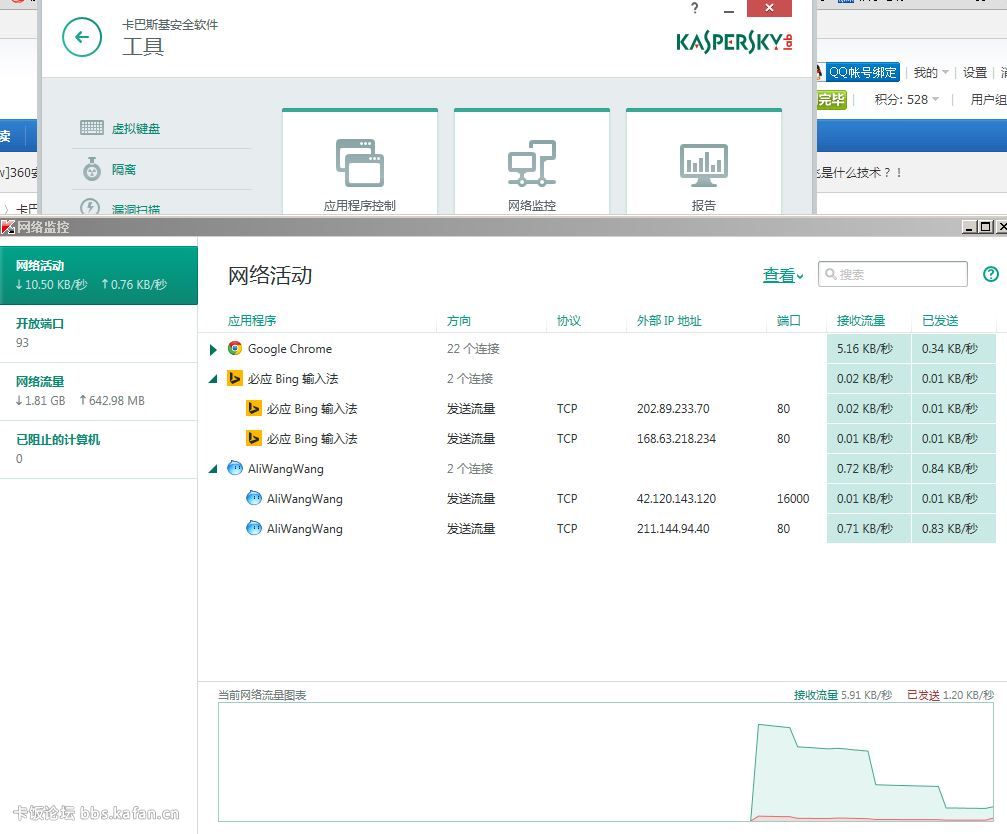Click the 虚拟键盘 text link
Screen dimensions: 1007x834
[136, 128]
